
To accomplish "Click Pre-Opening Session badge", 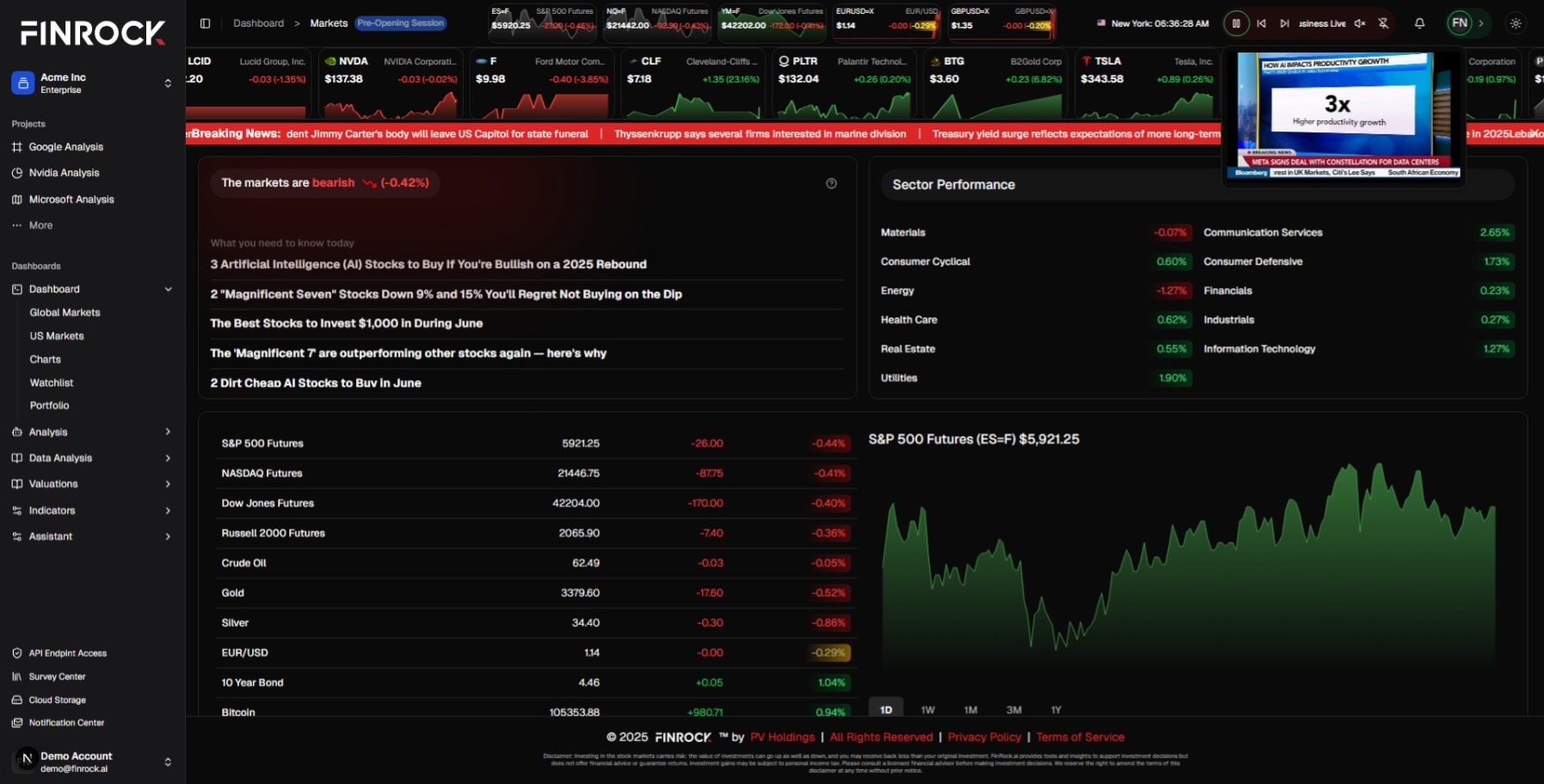I will [x=401, y=23].
